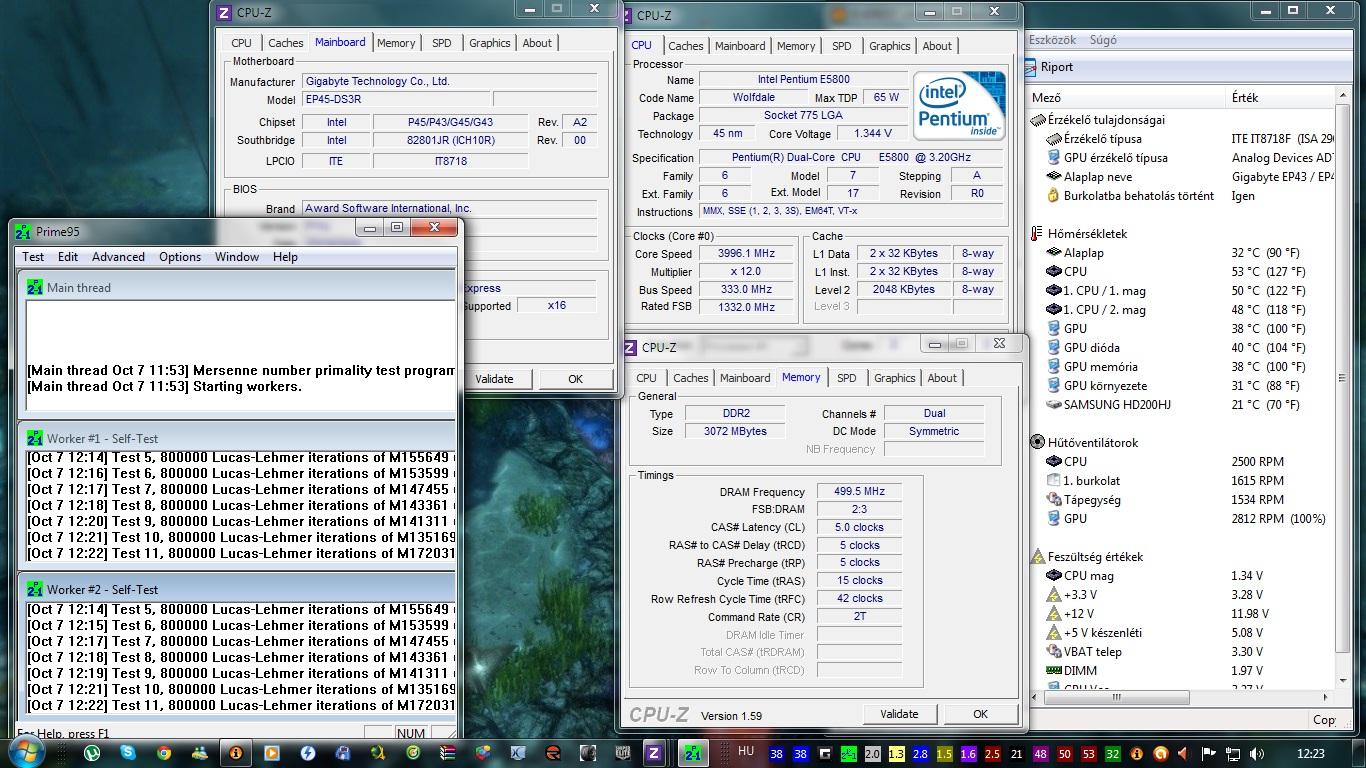Select the VBAT telep voltage row

pos(1180,652)
